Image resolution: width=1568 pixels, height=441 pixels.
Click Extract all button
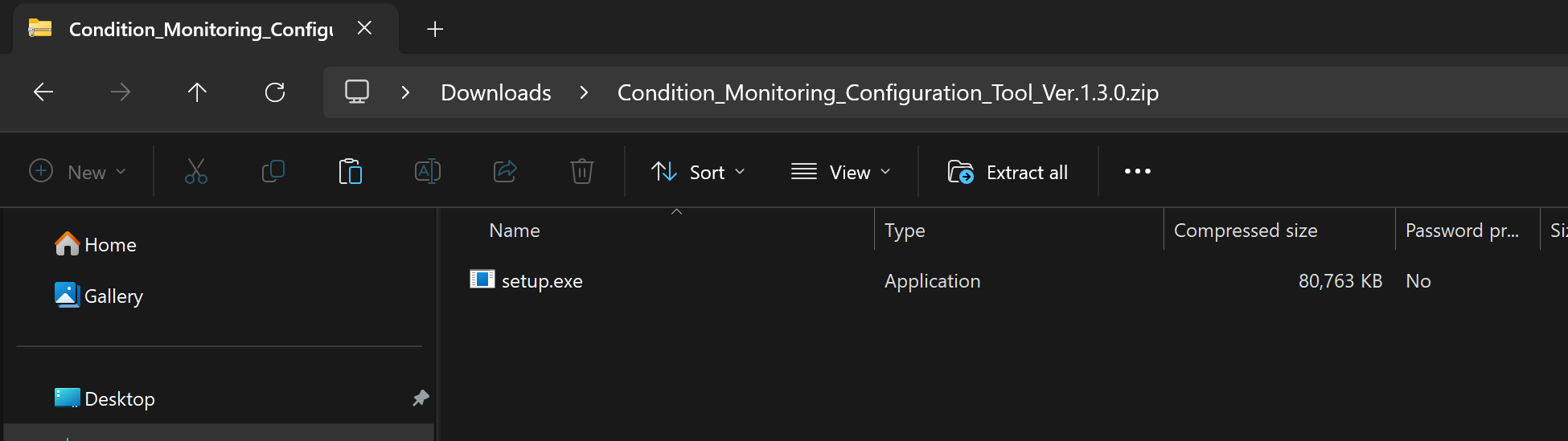[1008, 172]
